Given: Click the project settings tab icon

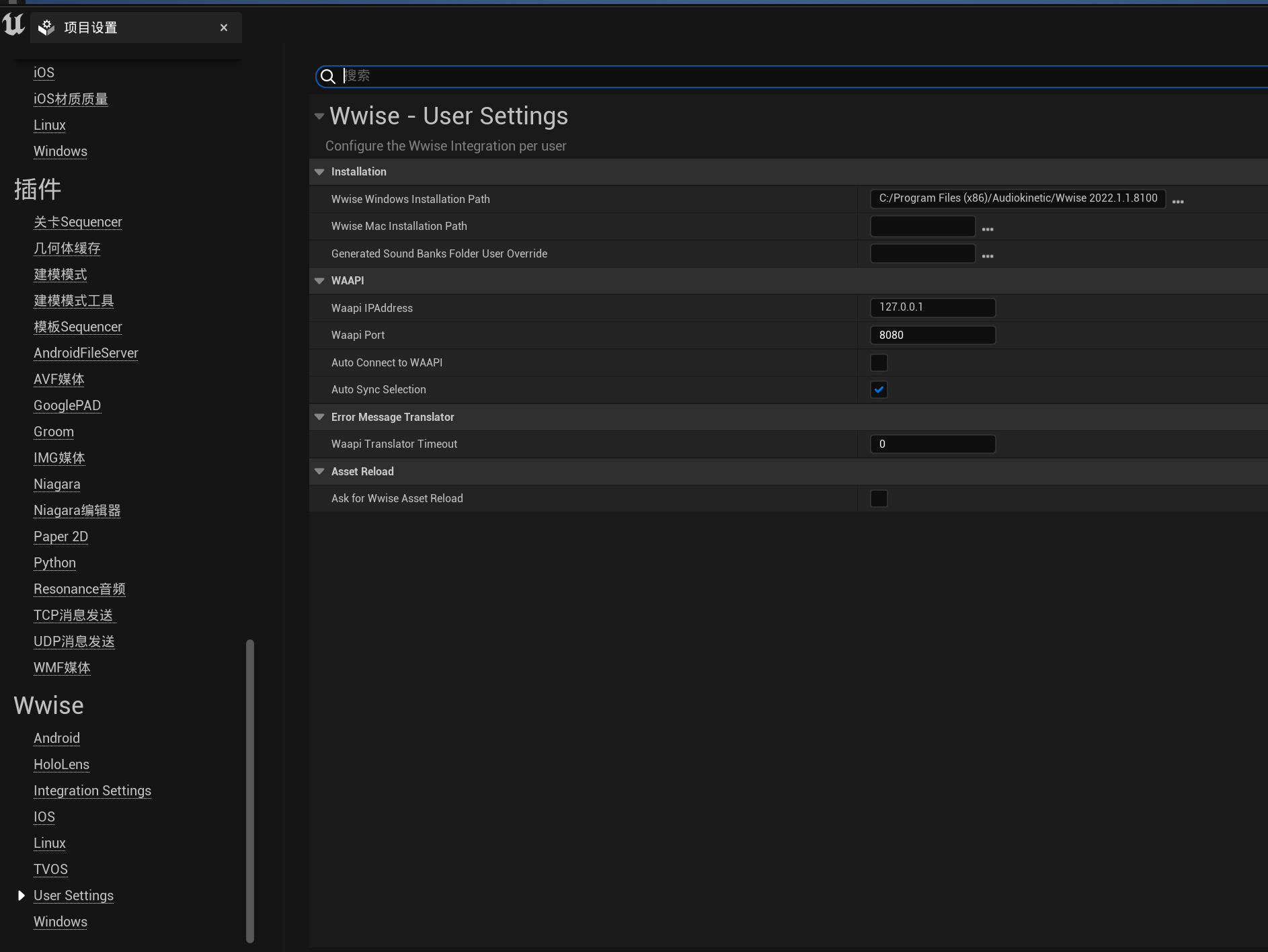Looking at the screenshot, I should [46, 28].
